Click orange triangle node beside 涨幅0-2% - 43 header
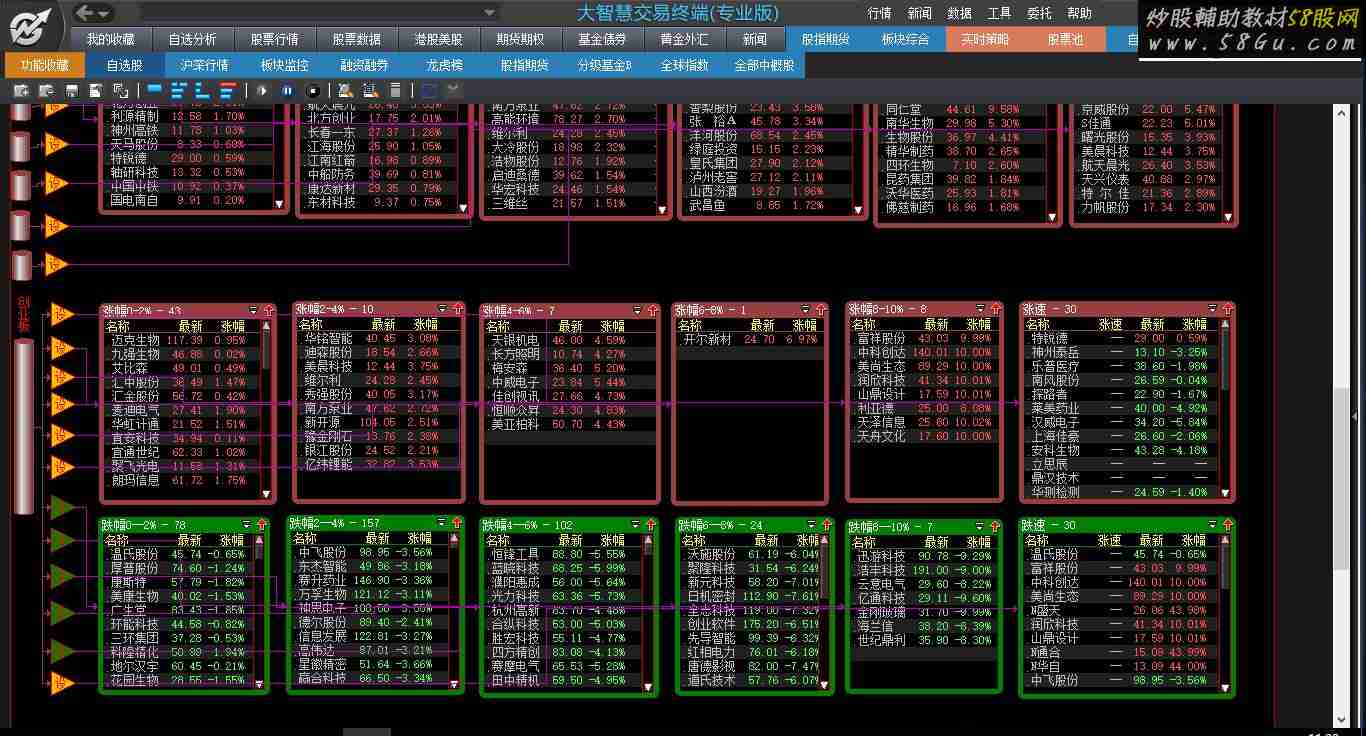This screenshot has height=736, width=1366. pyautogui.click(x=63, y=315)
